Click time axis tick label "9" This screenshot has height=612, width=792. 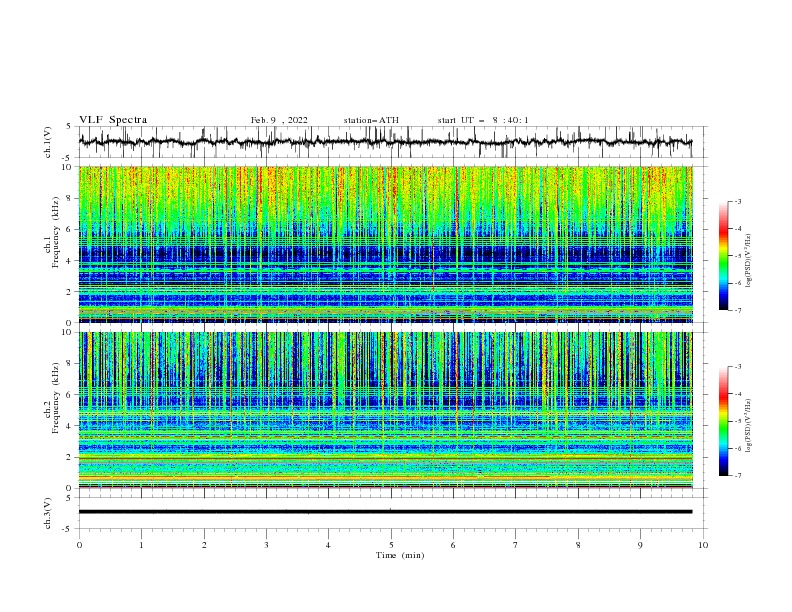point(640,545)
